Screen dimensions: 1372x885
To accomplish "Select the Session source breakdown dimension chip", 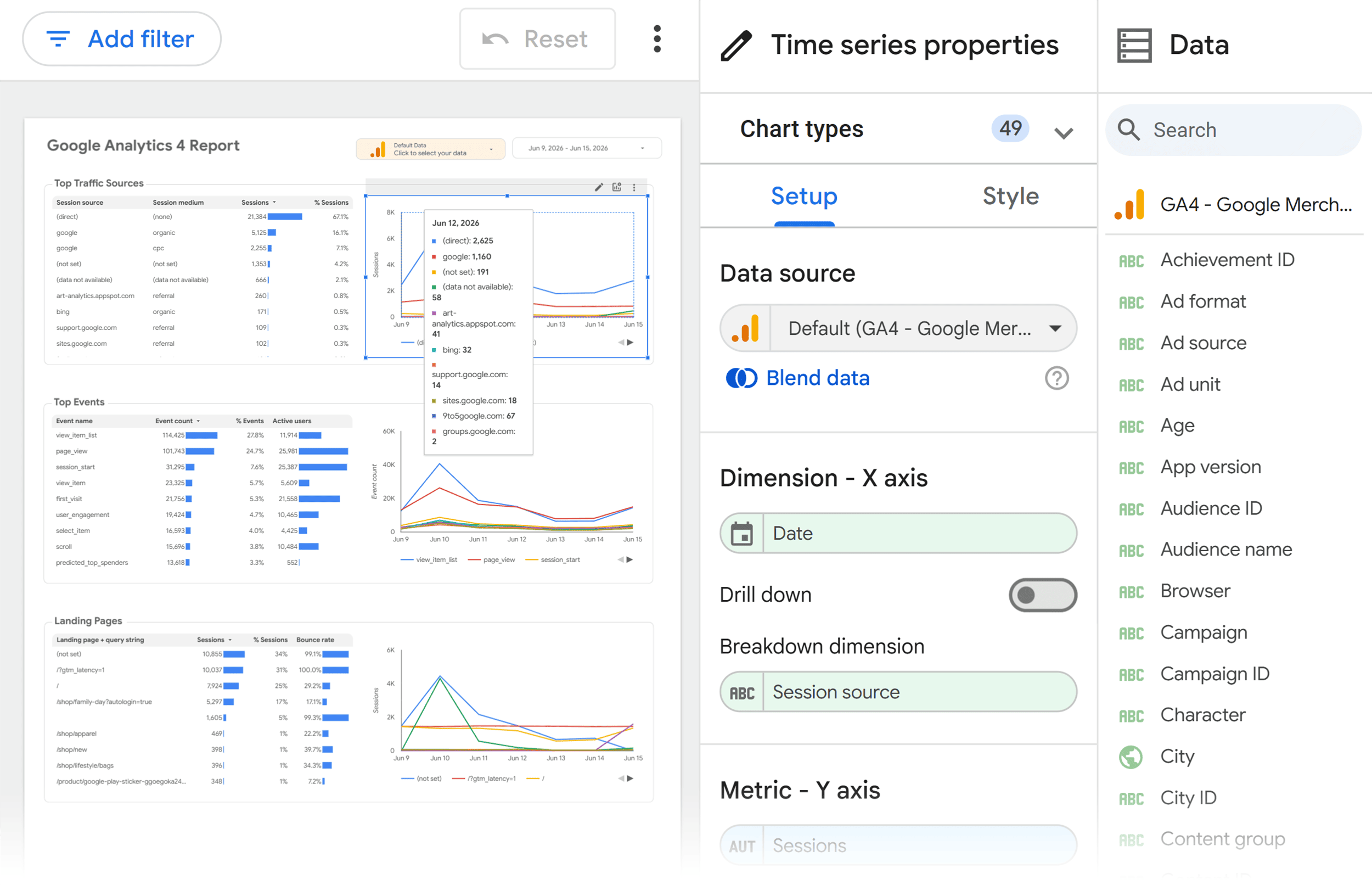I will click(898, 692).
